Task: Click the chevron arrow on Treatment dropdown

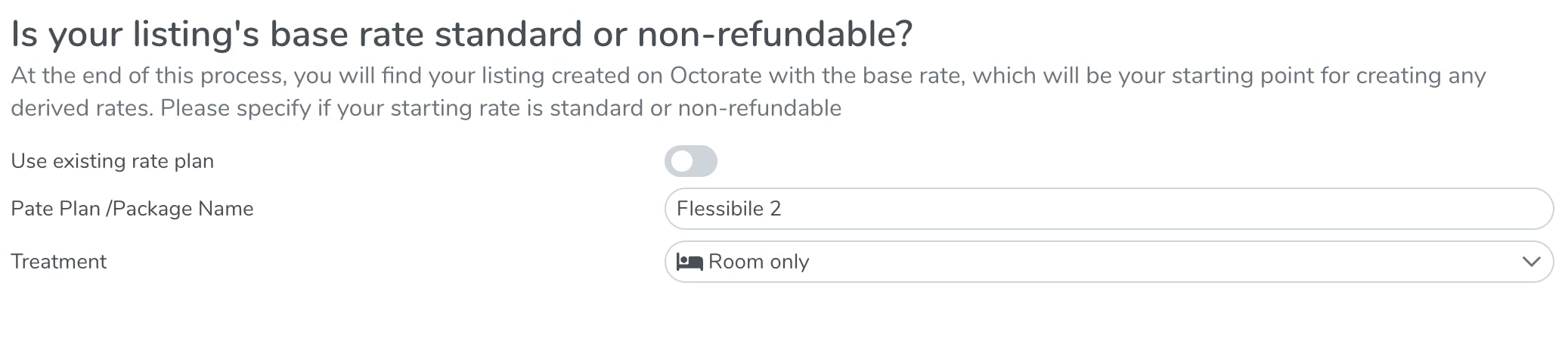Action: [x=1530, y=262]
